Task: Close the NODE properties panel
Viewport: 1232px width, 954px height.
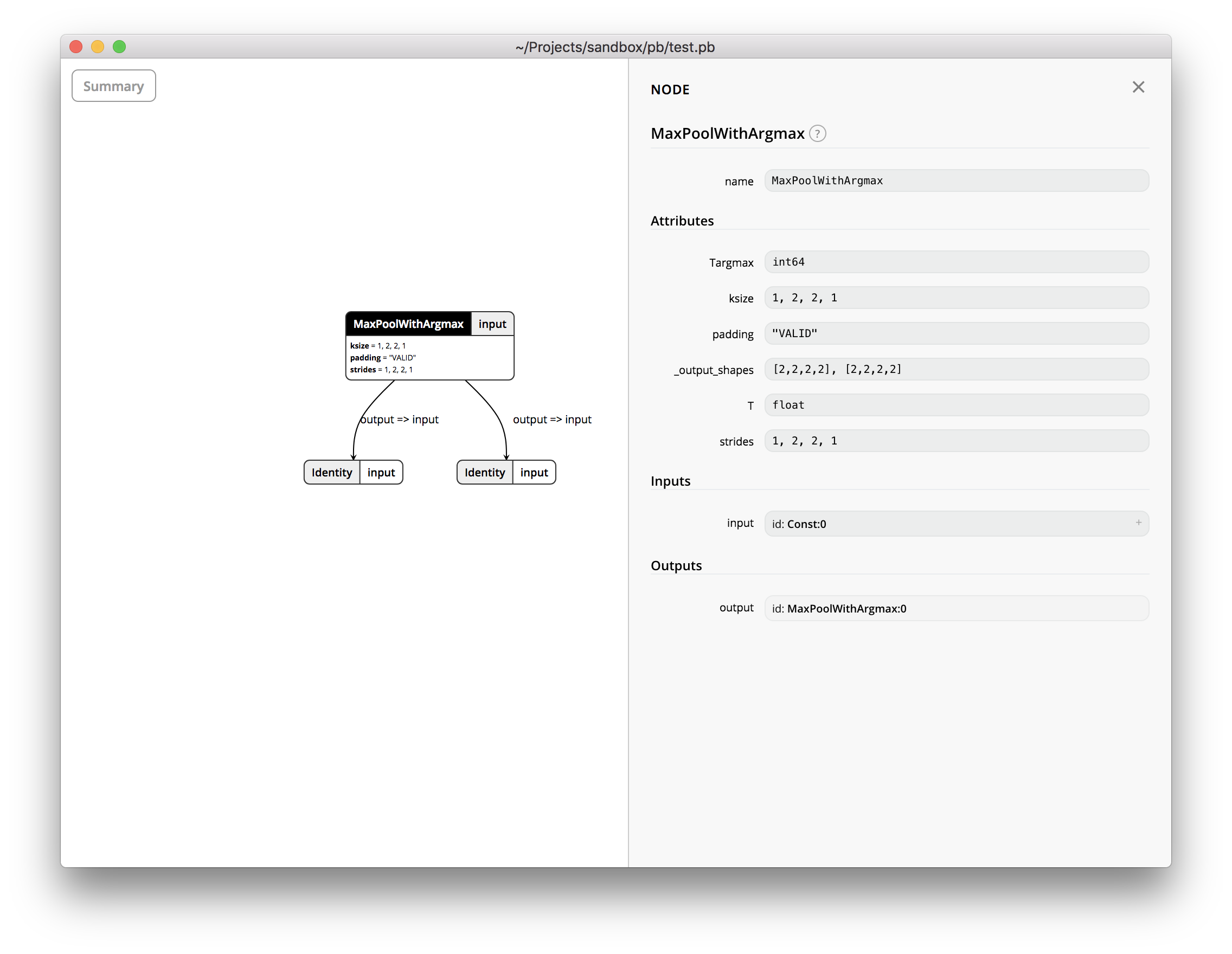Action: coord(1138,87)
